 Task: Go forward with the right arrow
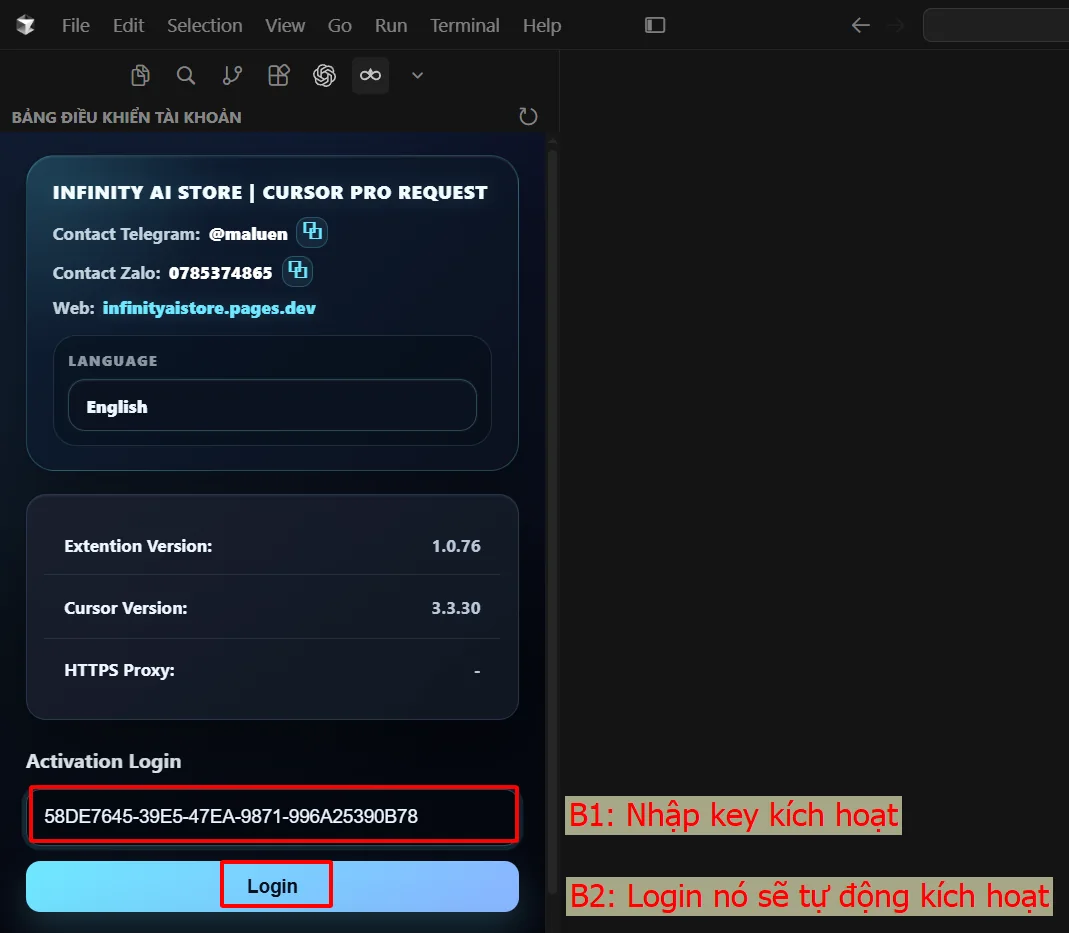[x=896, y=26]
